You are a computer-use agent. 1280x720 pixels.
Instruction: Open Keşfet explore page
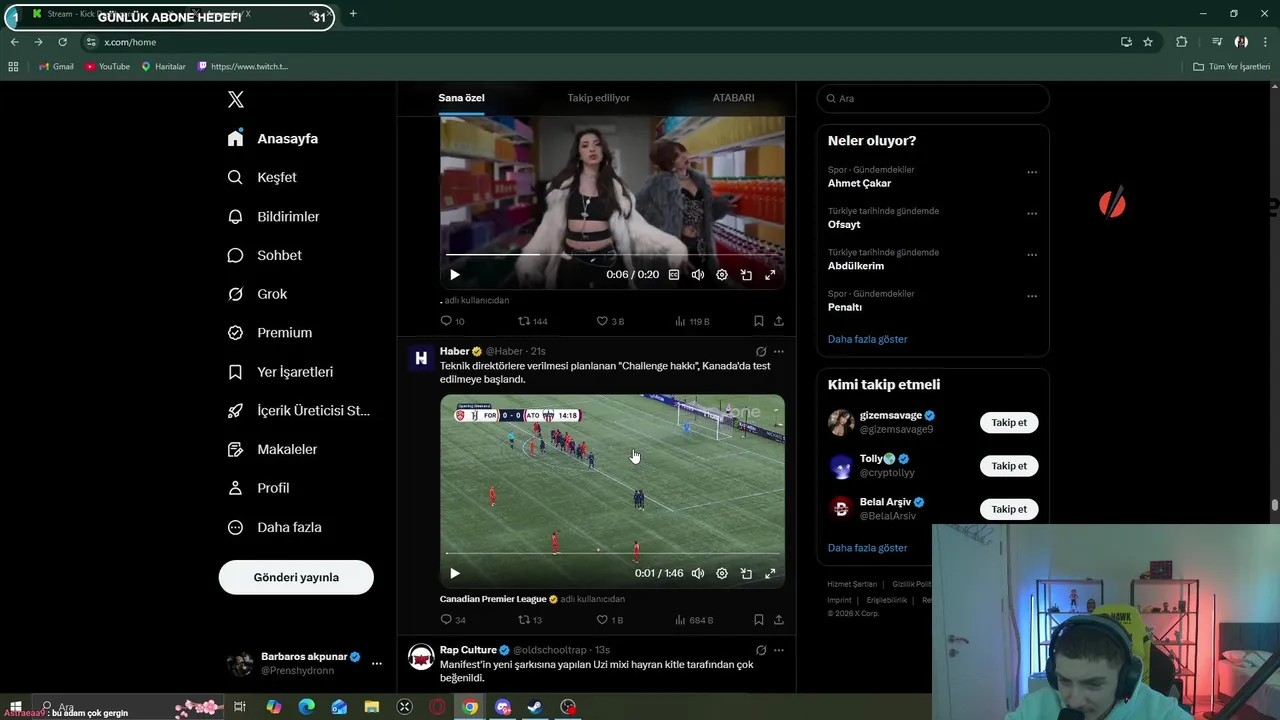262,177
